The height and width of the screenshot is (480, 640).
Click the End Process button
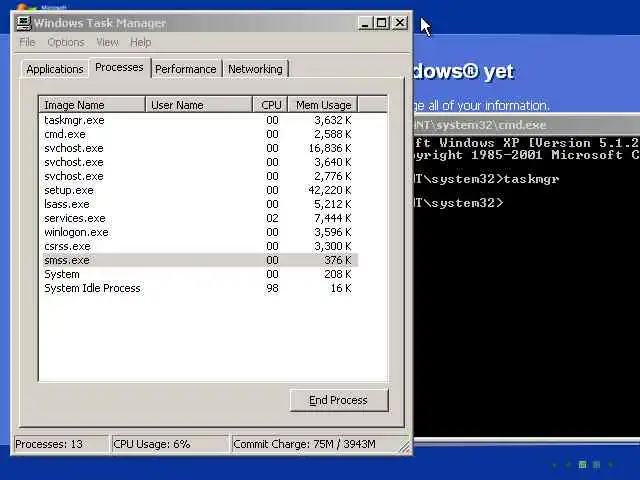pos(339,400)
